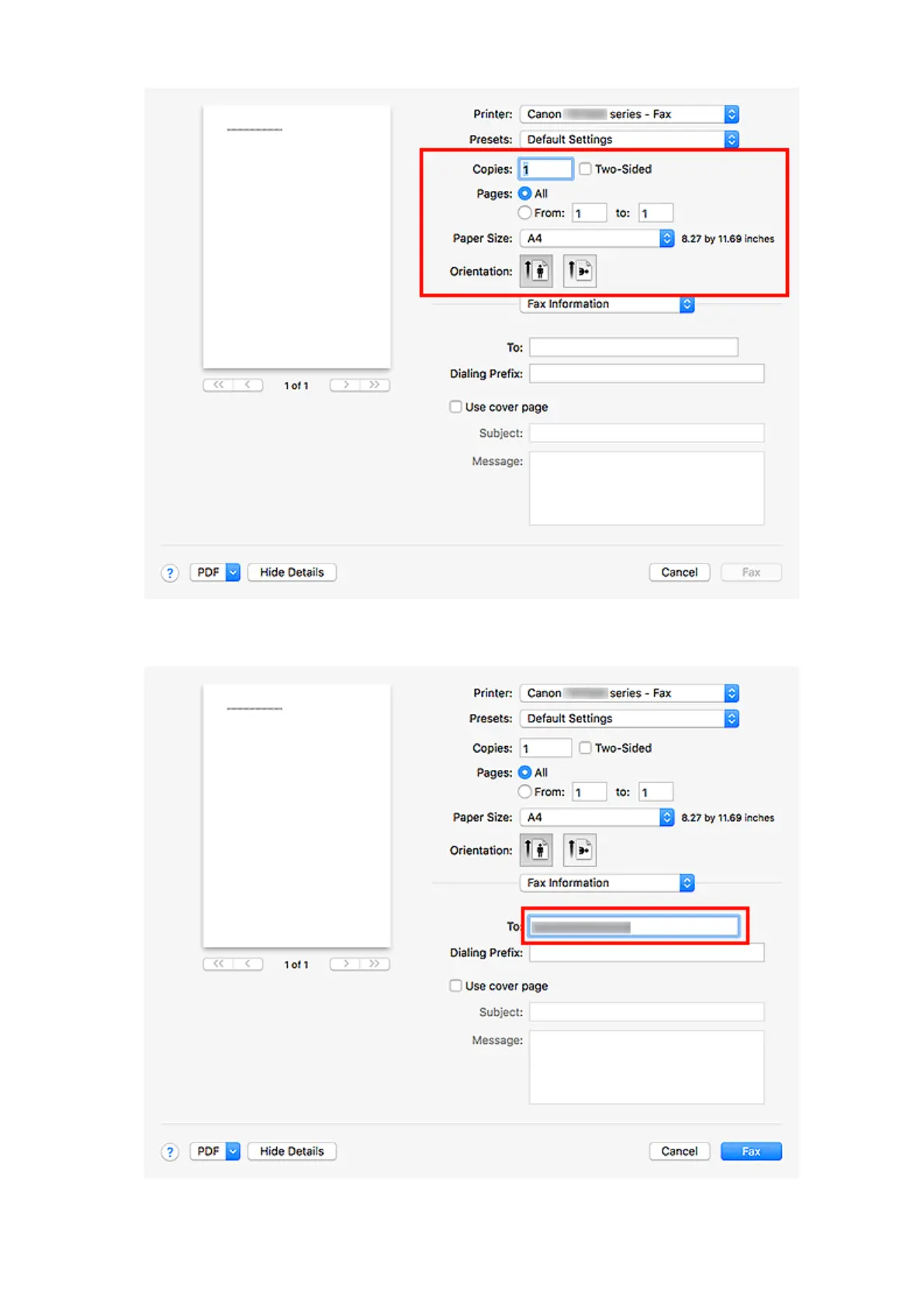Open help in top dialog

tap(170, 573)
